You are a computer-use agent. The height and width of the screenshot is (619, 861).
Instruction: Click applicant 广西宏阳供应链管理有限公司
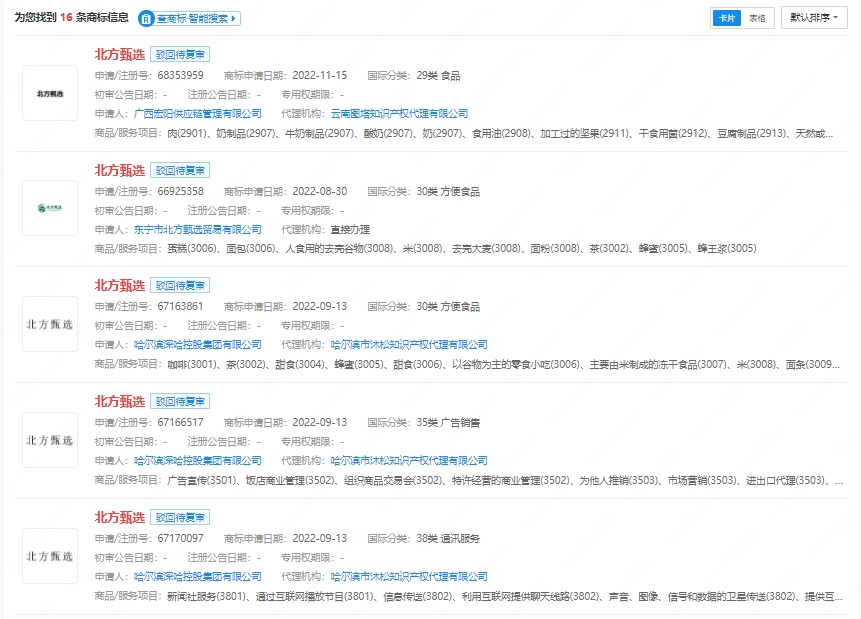[x=197, y=114]
